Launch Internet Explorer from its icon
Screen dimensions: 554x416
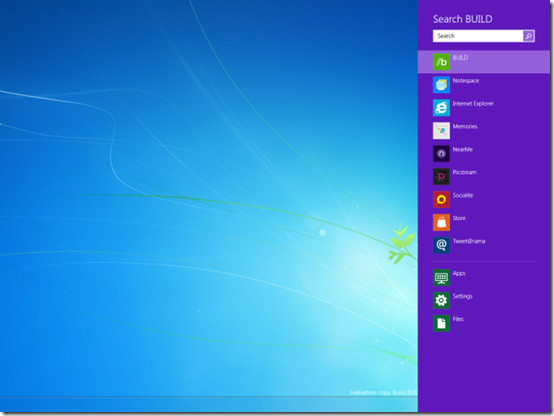441,108
